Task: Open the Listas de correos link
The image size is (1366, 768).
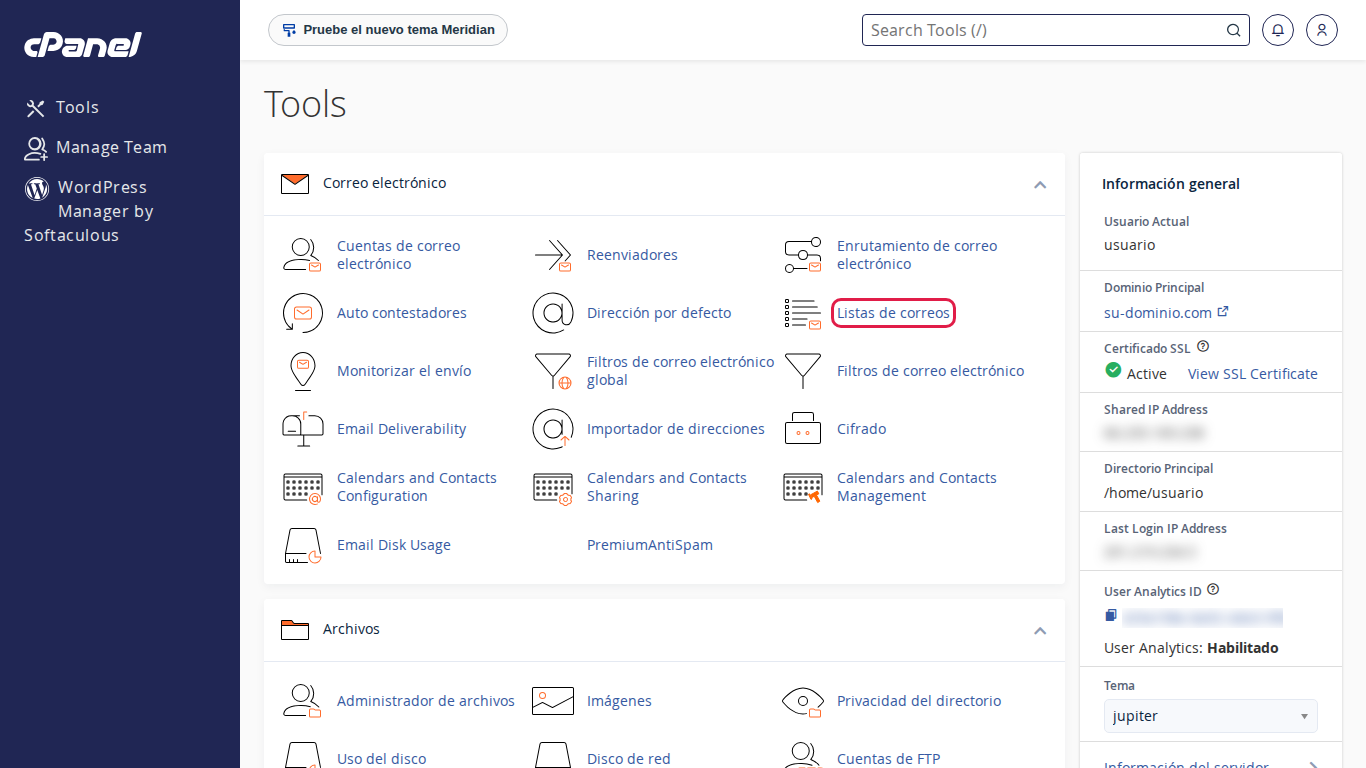Action: [893, 313]
